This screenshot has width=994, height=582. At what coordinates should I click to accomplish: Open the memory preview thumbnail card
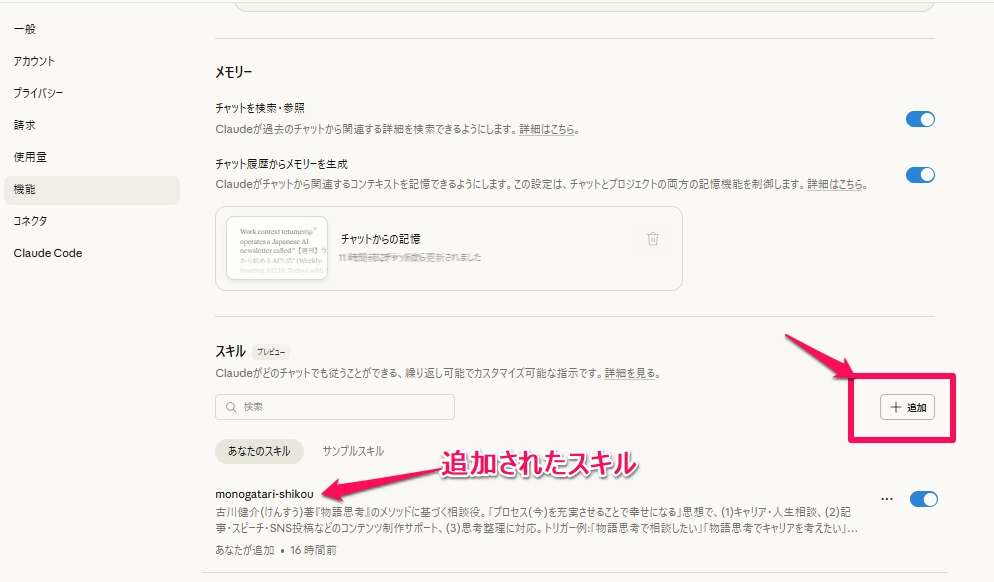277,249
